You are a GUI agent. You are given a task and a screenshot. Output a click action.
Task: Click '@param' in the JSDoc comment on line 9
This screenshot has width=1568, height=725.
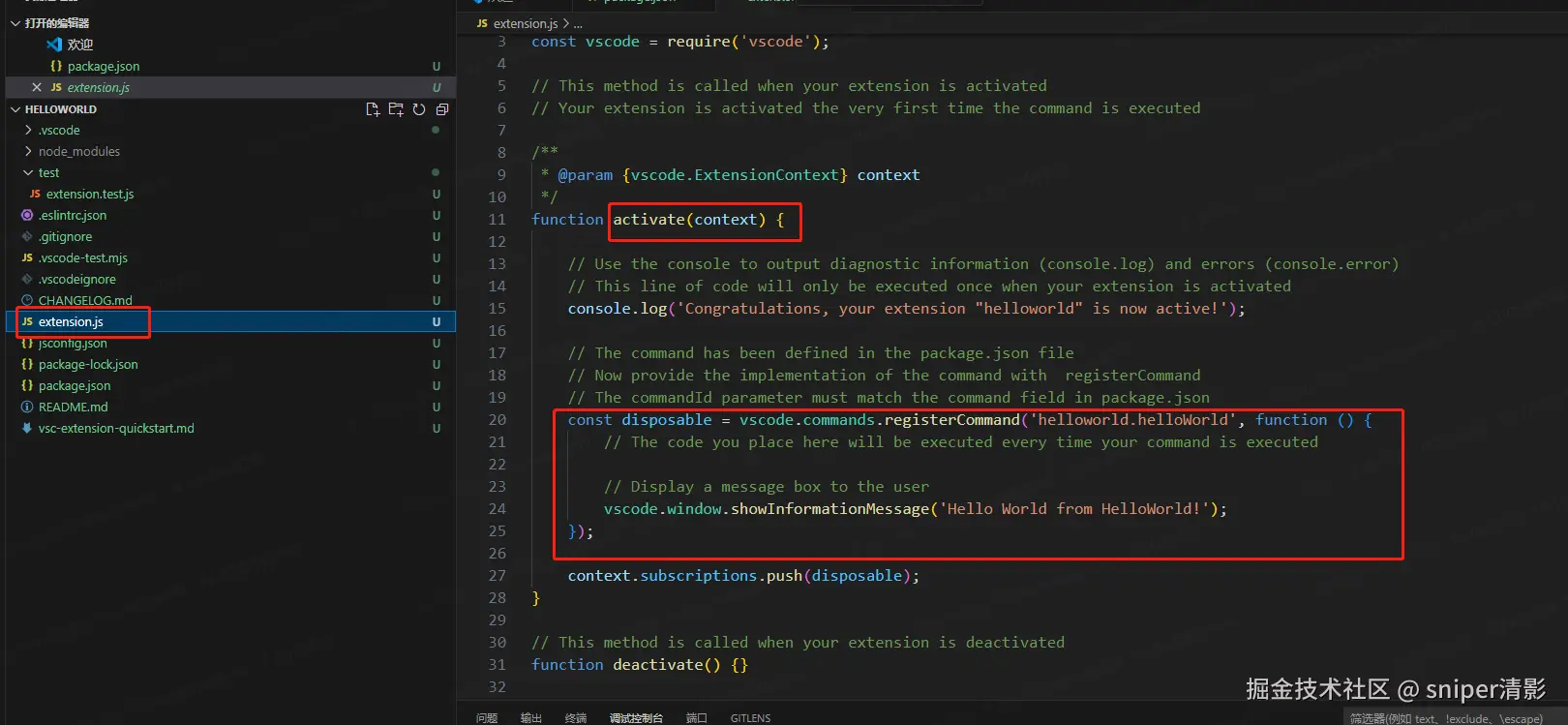click(x=586, y=175)
